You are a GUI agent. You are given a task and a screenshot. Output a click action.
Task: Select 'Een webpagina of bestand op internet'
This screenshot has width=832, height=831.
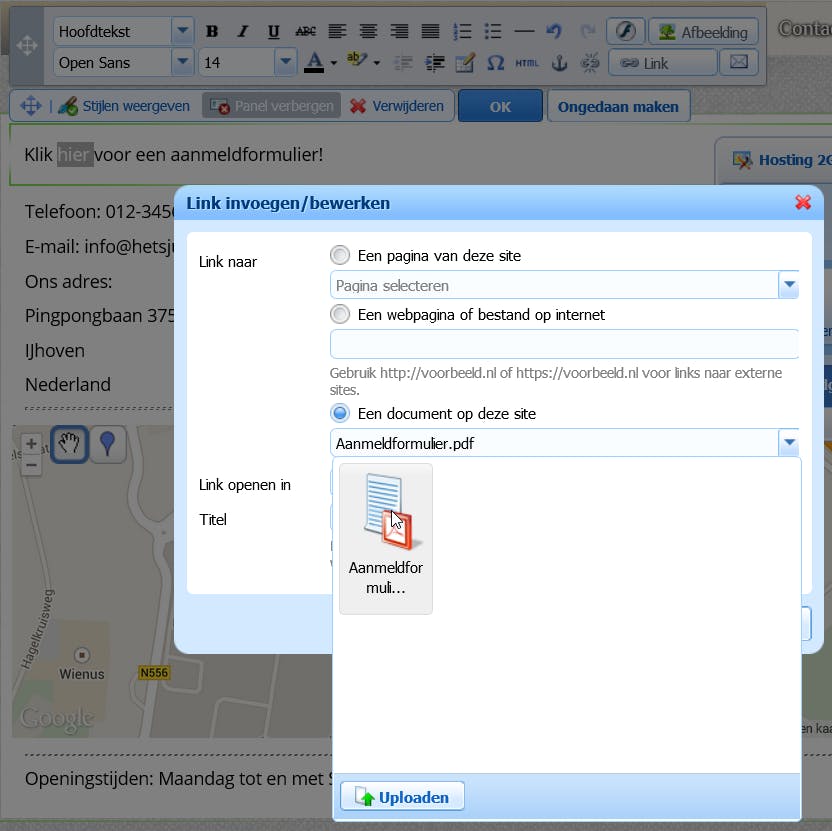[340, 314]
